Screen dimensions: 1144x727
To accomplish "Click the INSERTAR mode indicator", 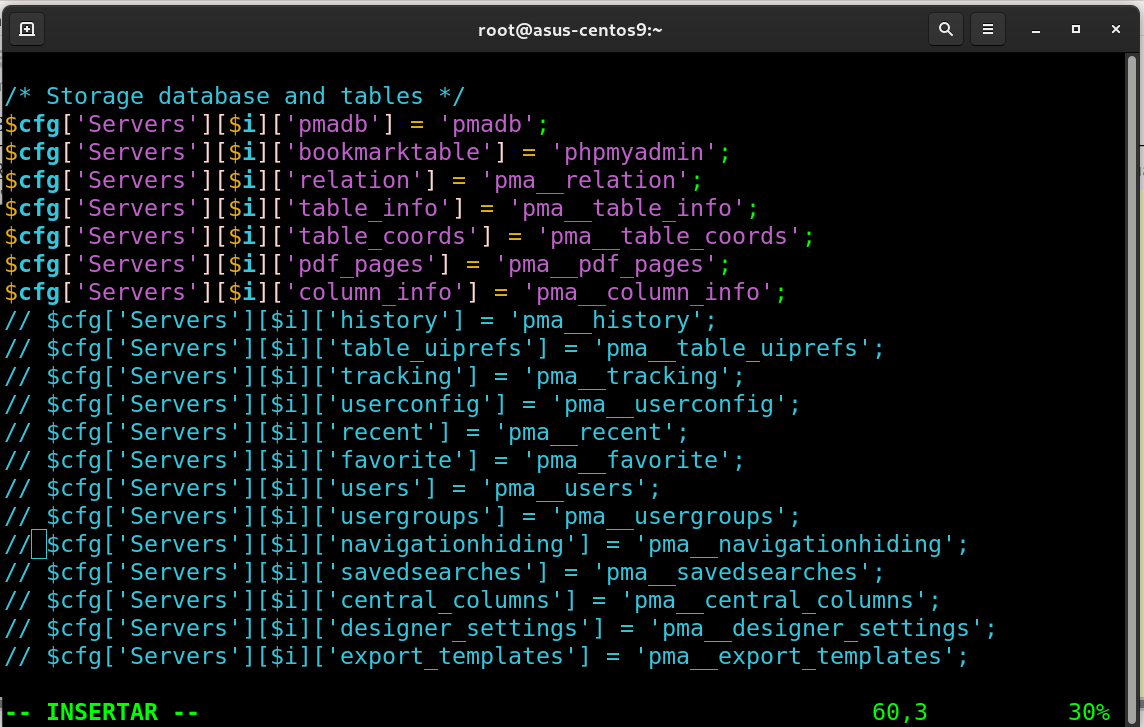I will coord(102,712).
